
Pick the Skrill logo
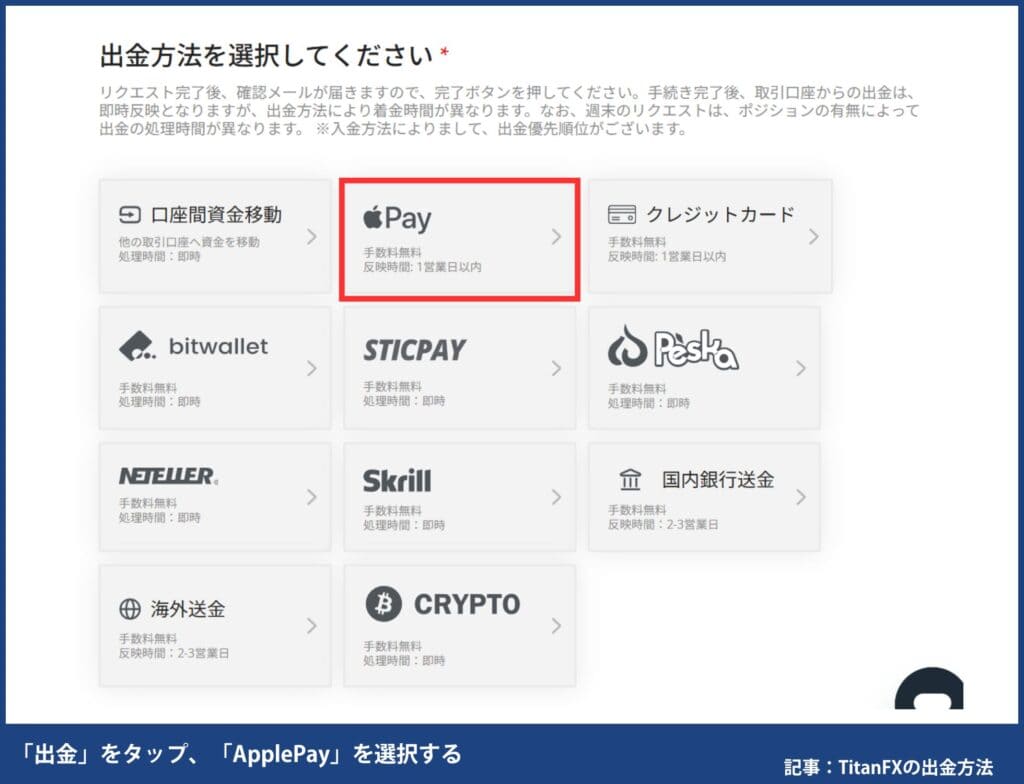[x=397, y=481]
